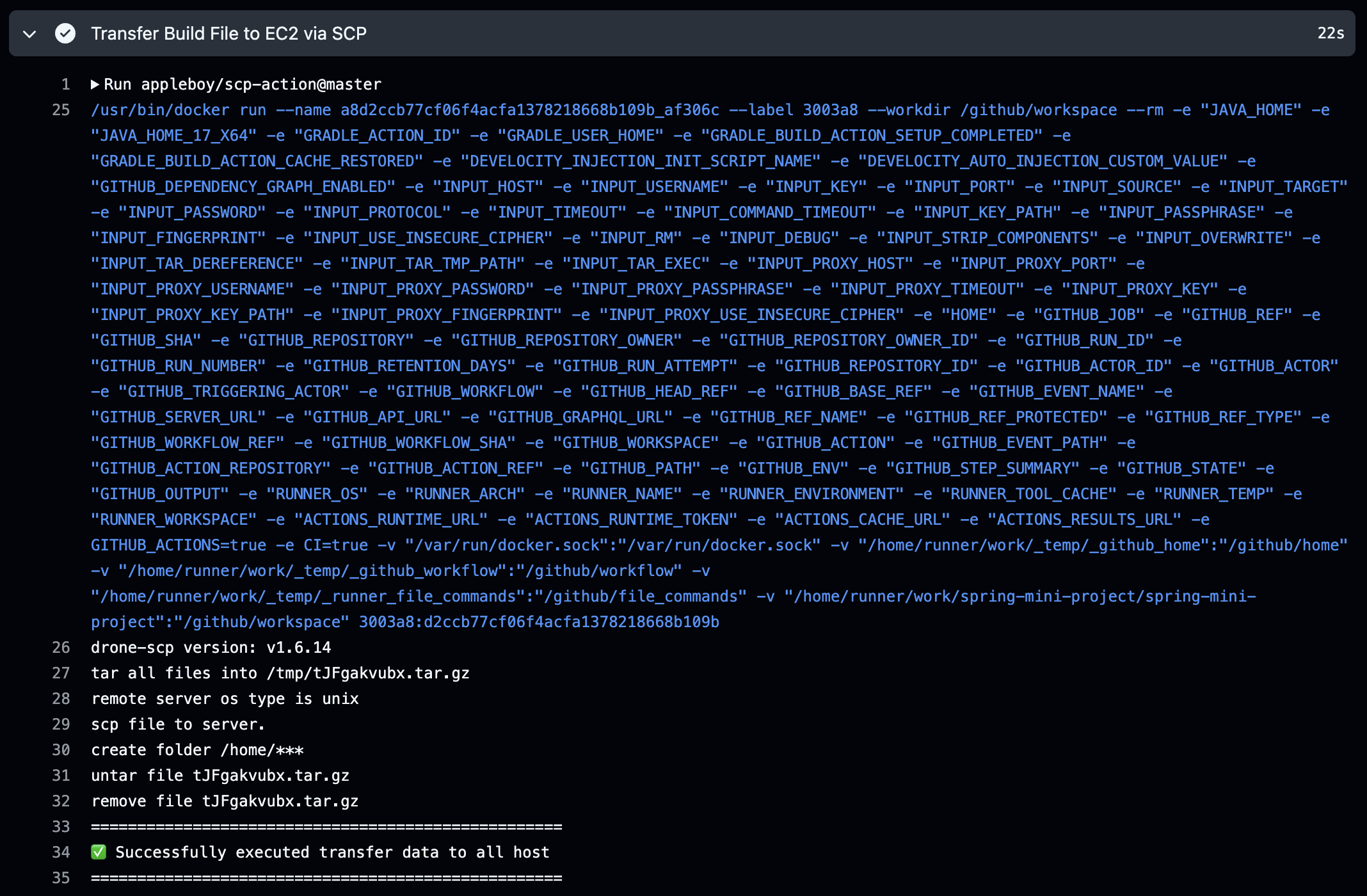Viewport: 1367px width, 896px height.
Task: Click the 'remote server os type is unix' line
Action: click(x=225, y=699)
